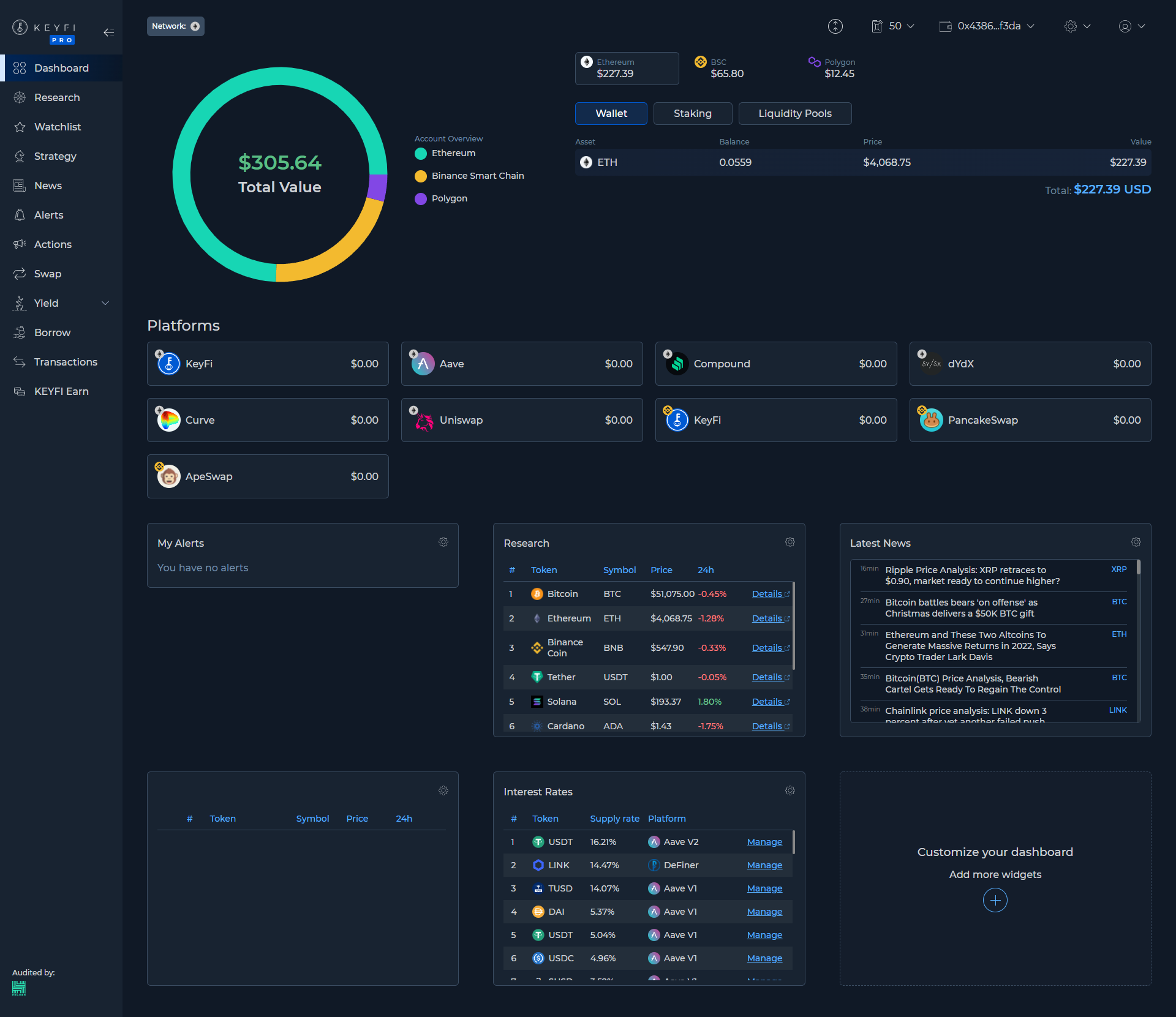Viewport: 1176px width, 1017px height.
Task: Open the Dashboard sidebar item
Action: [61, 68]
